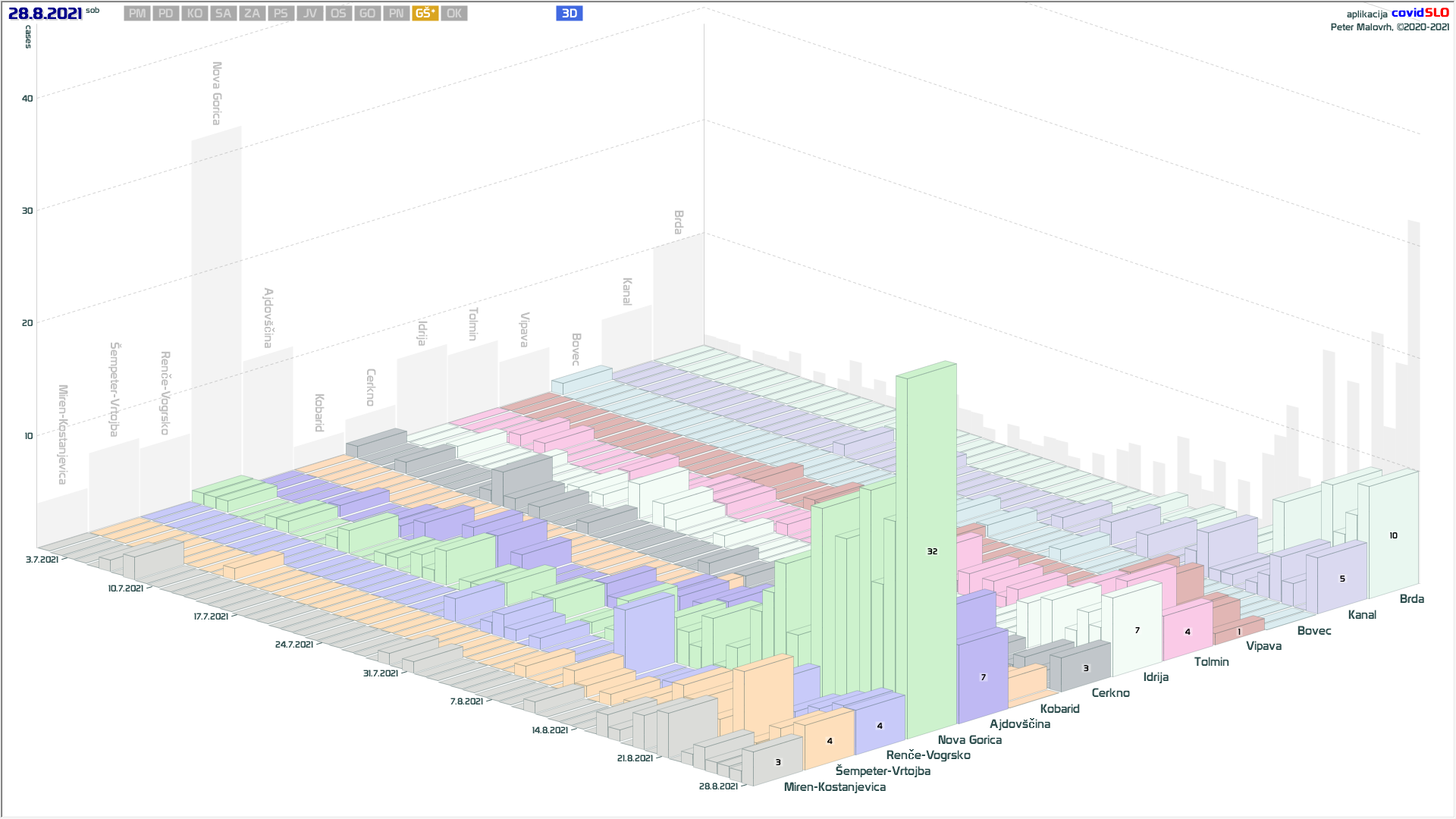Select the Ajdovščina municipality label
Image resolution: width=1456 pixels, height=819 pixels.
tap(1019, 724)
